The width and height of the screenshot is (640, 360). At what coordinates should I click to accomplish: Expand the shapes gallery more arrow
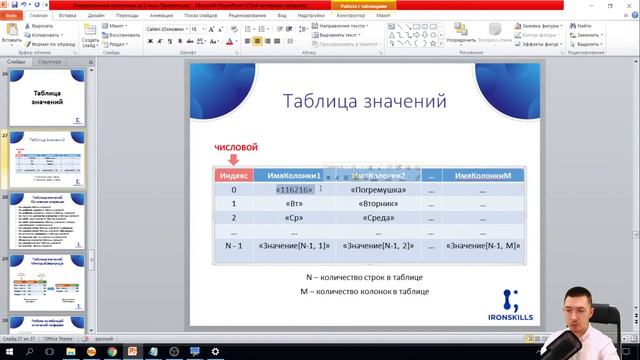tap(441, 44)
